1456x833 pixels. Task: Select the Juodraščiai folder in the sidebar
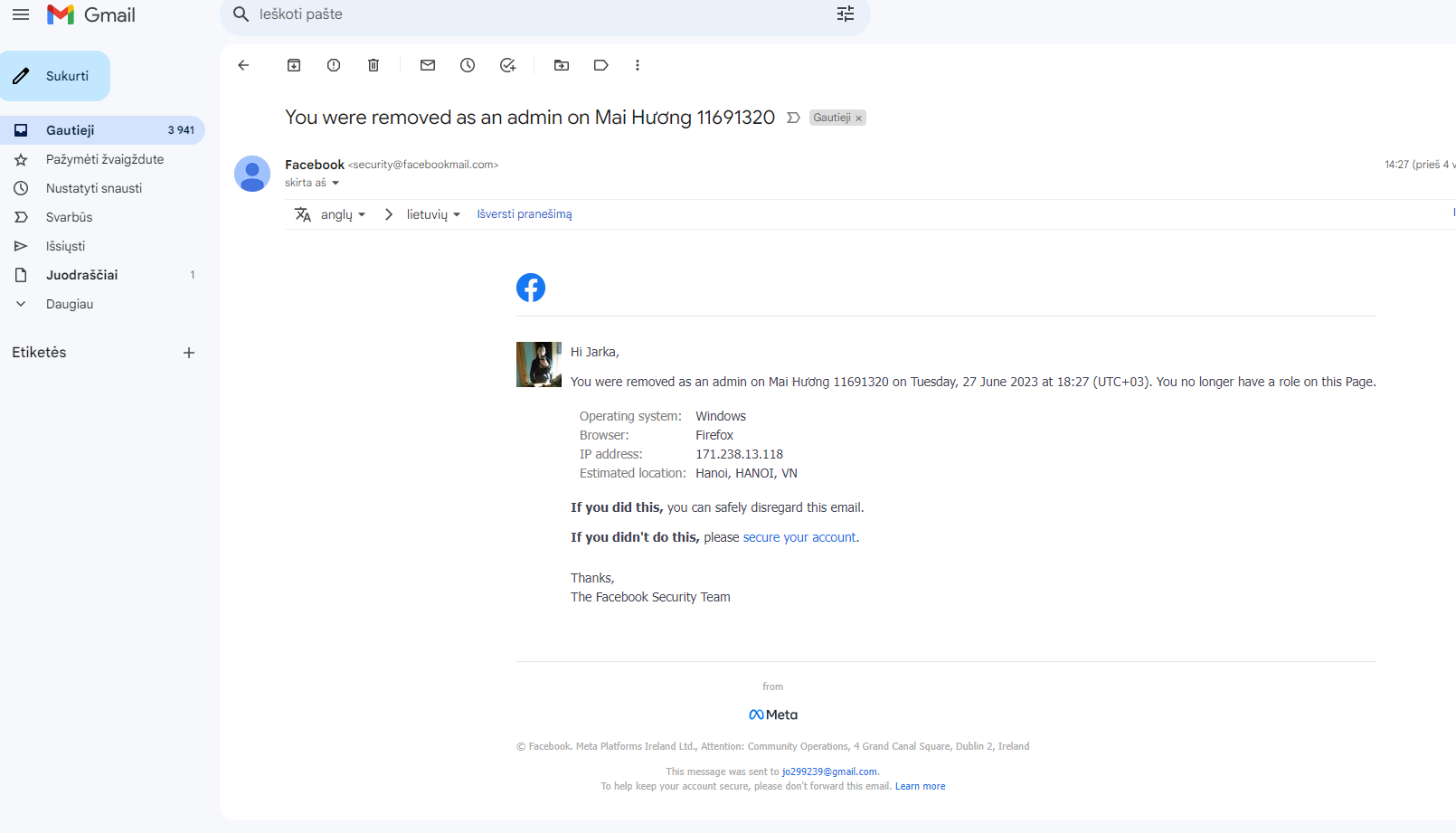(x=82, y=275)
